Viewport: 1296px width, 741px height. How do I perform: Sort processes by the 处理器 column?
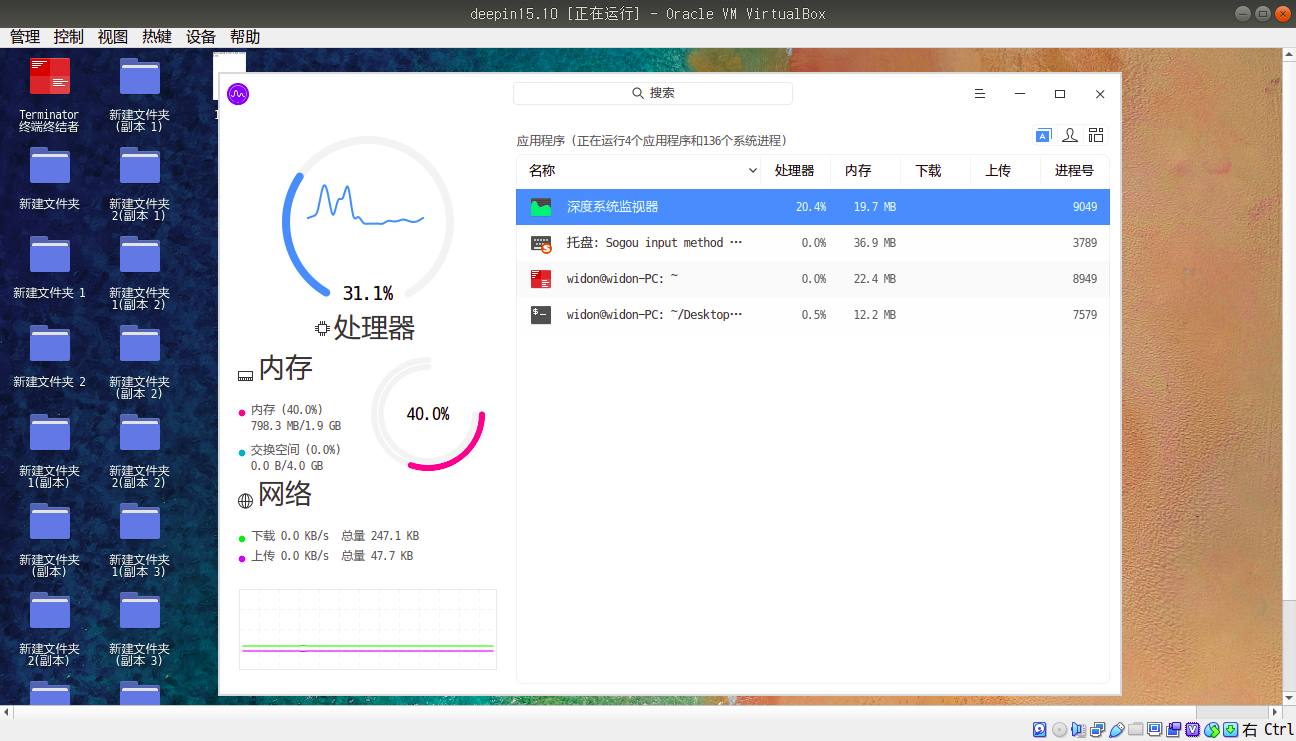pyautogui.click(x=796, y=170)
